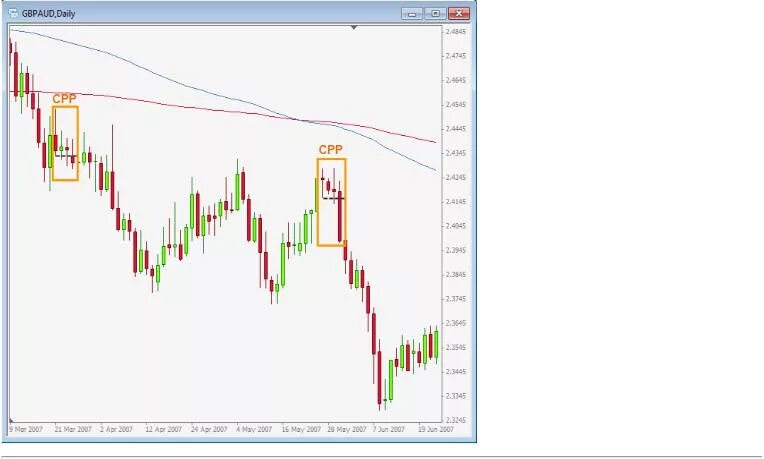
Task: Click the 7 Jun 2007 date label
Action: [x=389, y=429]
